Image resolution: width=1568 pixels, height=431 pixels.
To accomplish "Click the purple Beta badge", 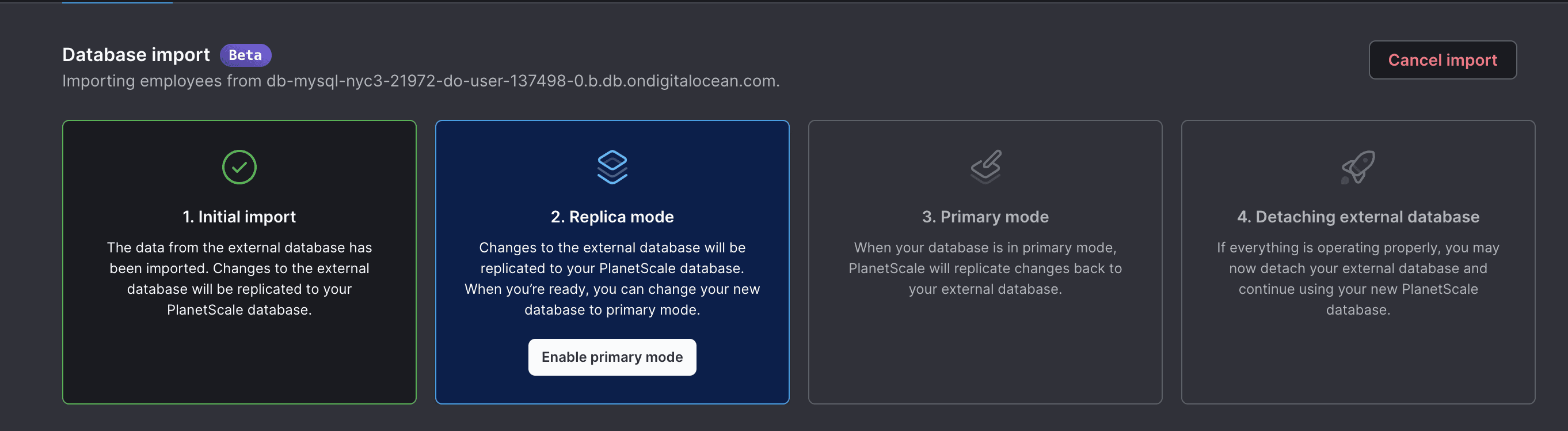I will tap(245, 55).
